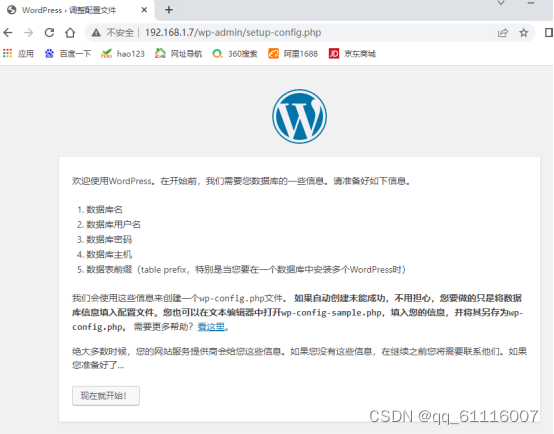Bookmark this page with the star icon
554x434 pixels.
(x=524, y=33)
